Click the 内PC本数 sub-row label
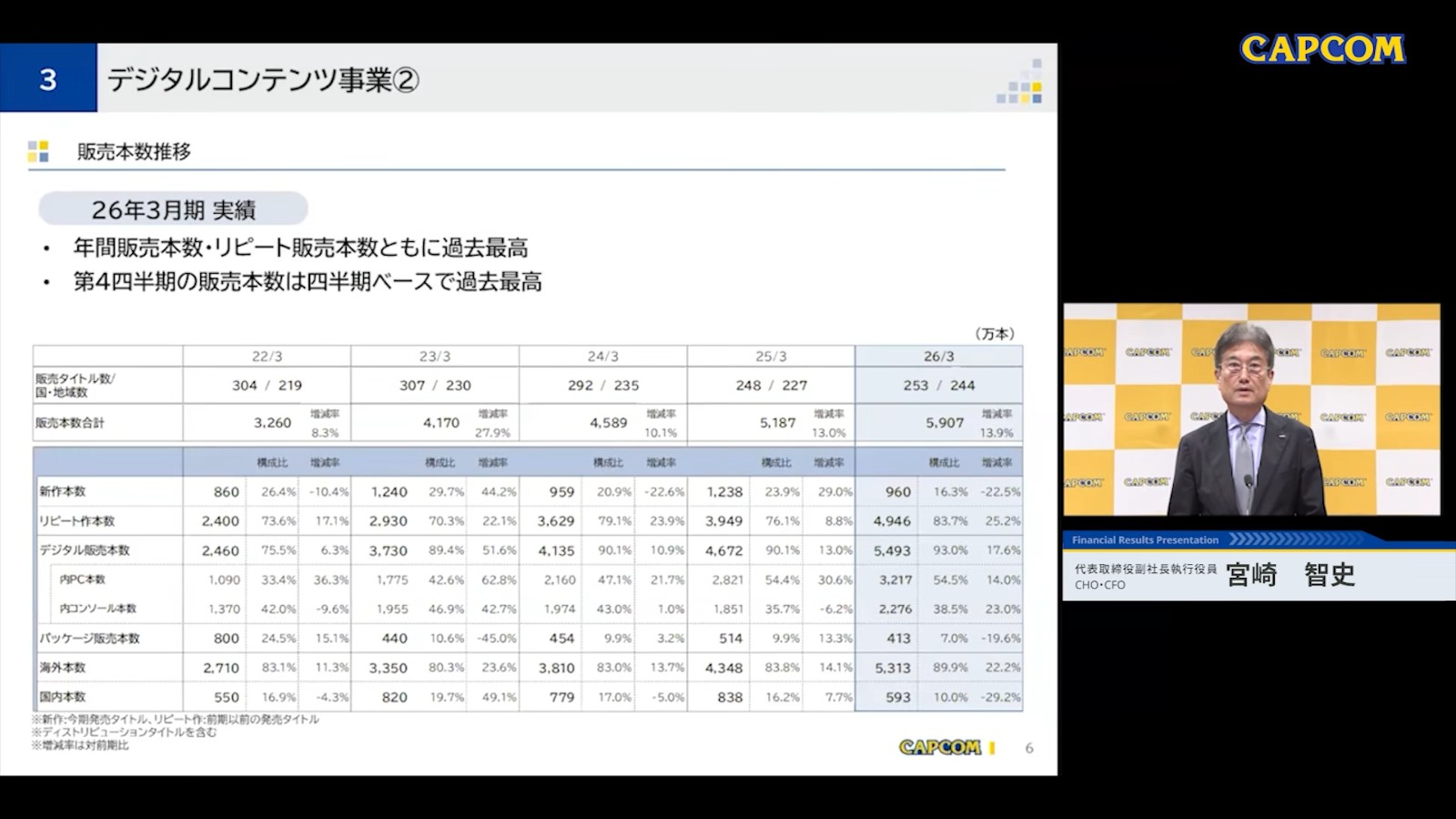Image resolution: width=1456 pixels, height=819 pixels. [83, 580]
